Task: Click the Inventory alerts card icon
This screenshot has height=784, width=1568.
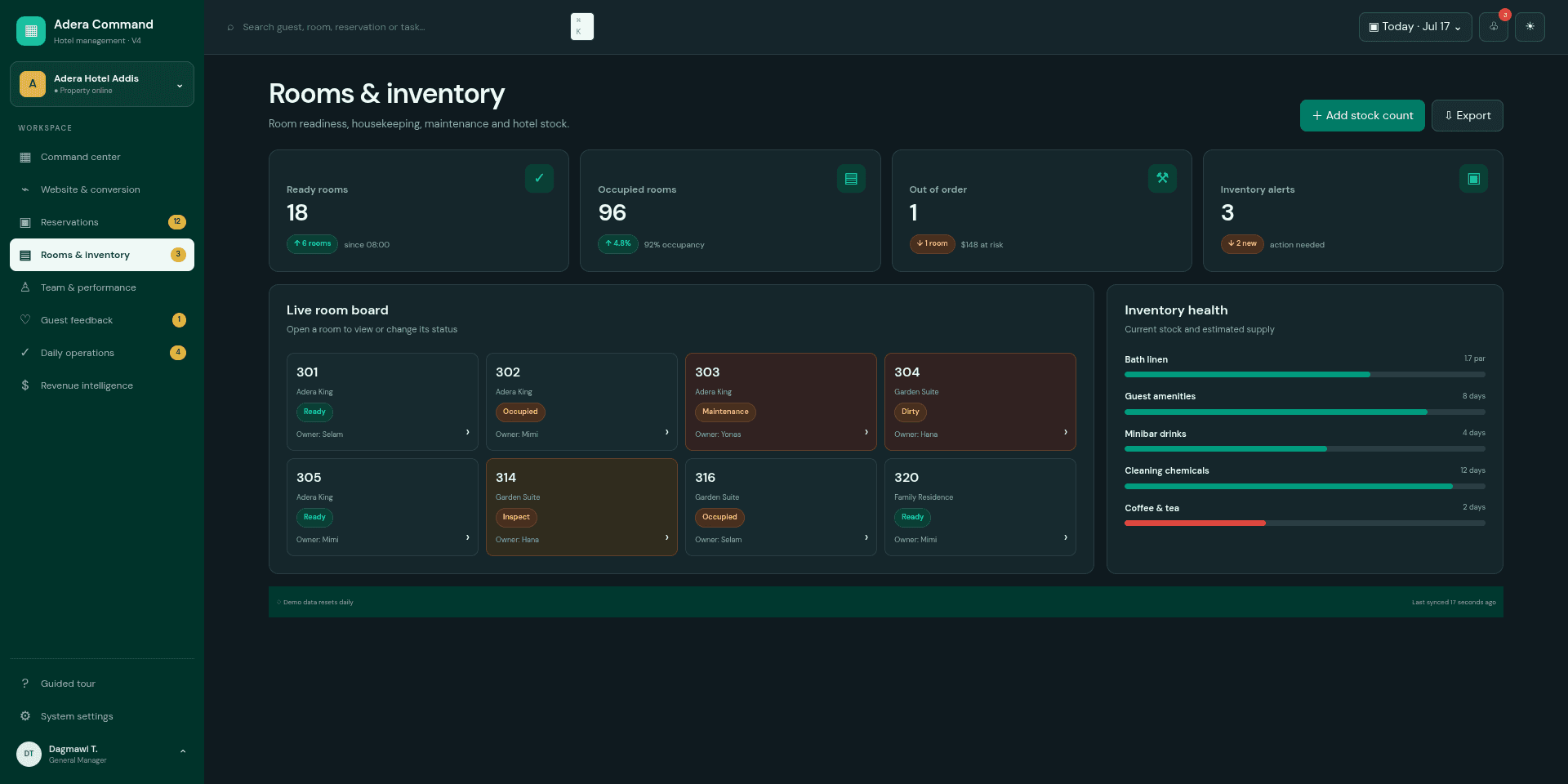Action: 1473,178
